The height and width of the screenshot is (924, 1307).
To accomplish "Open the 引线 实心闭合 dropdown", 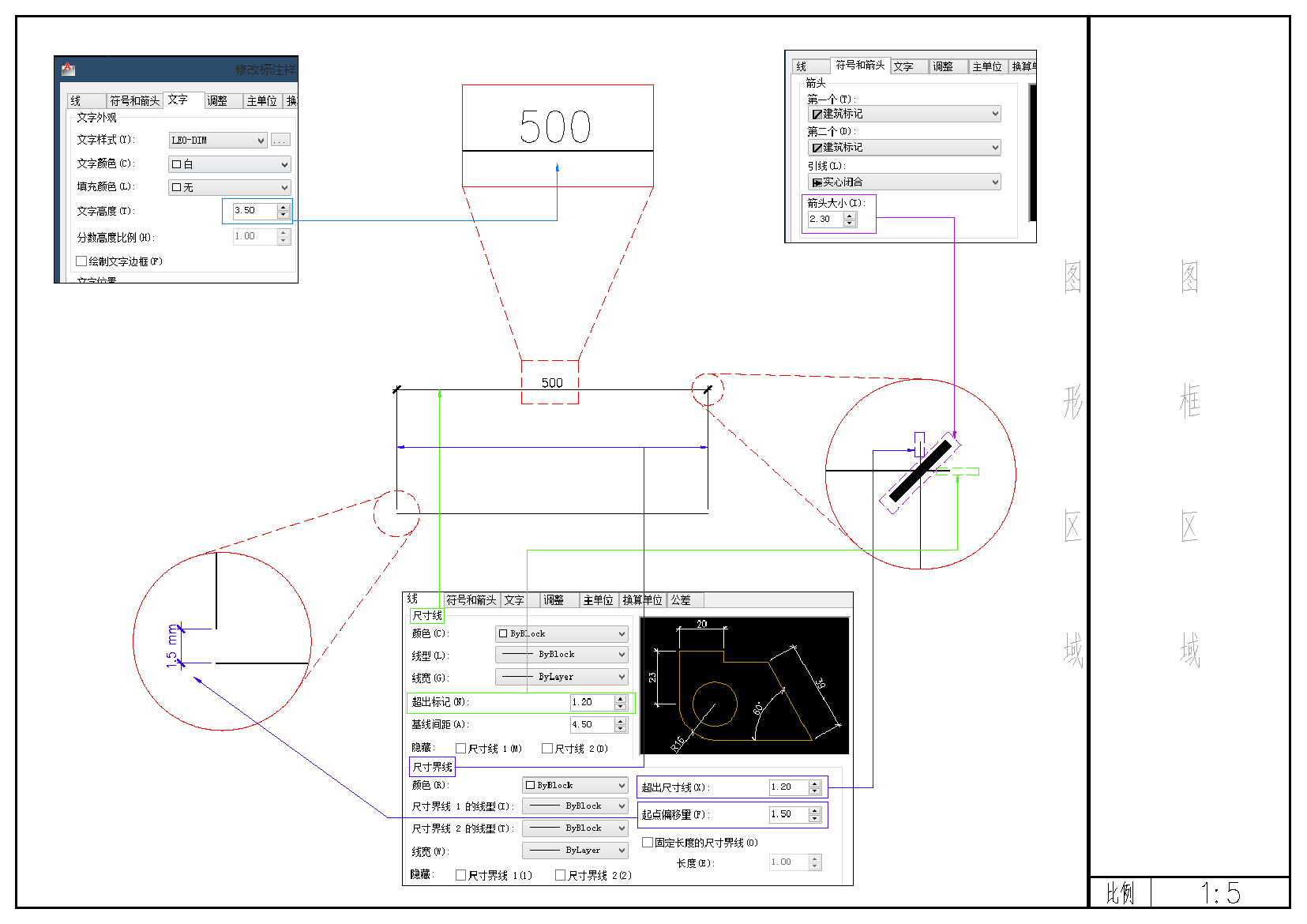I will point(903,182).
